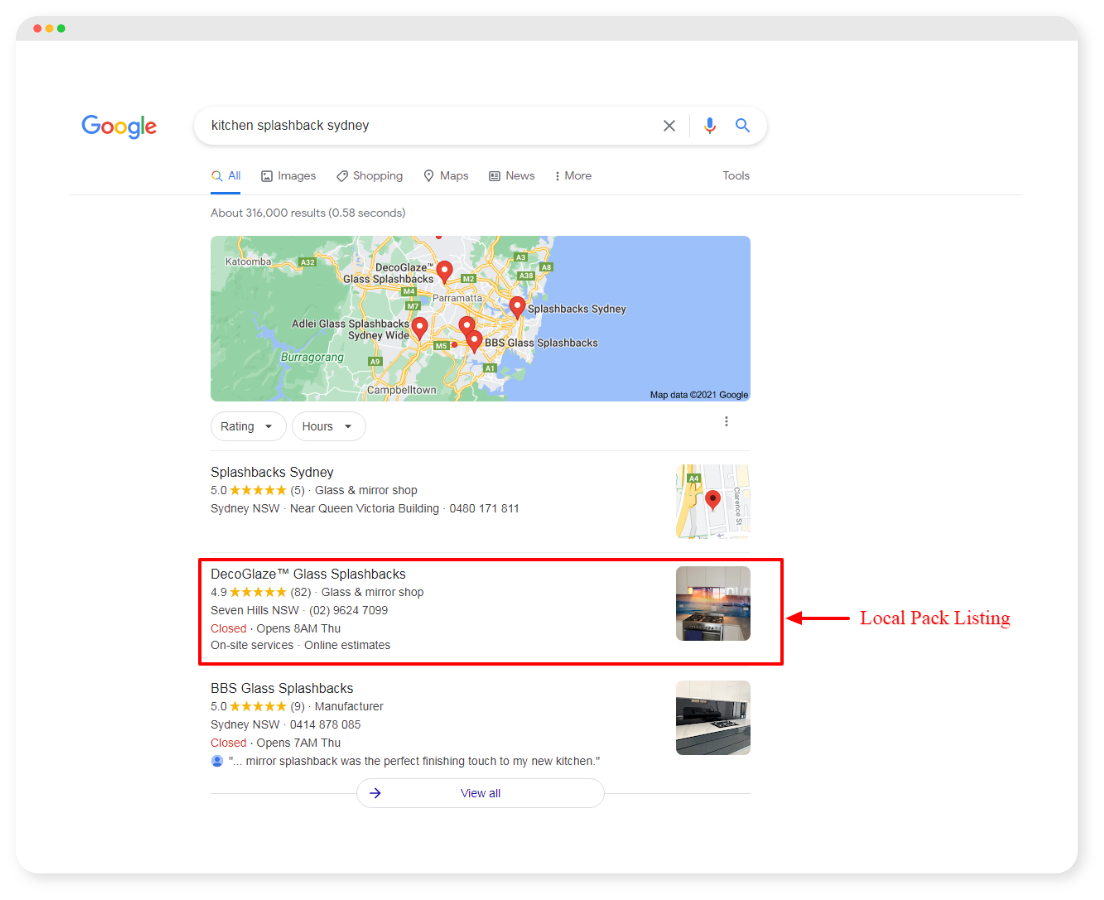Open DecoGlaze Glass Splashbacks listing
Screen dimensions: 1104x900
(x=308, y=574)
